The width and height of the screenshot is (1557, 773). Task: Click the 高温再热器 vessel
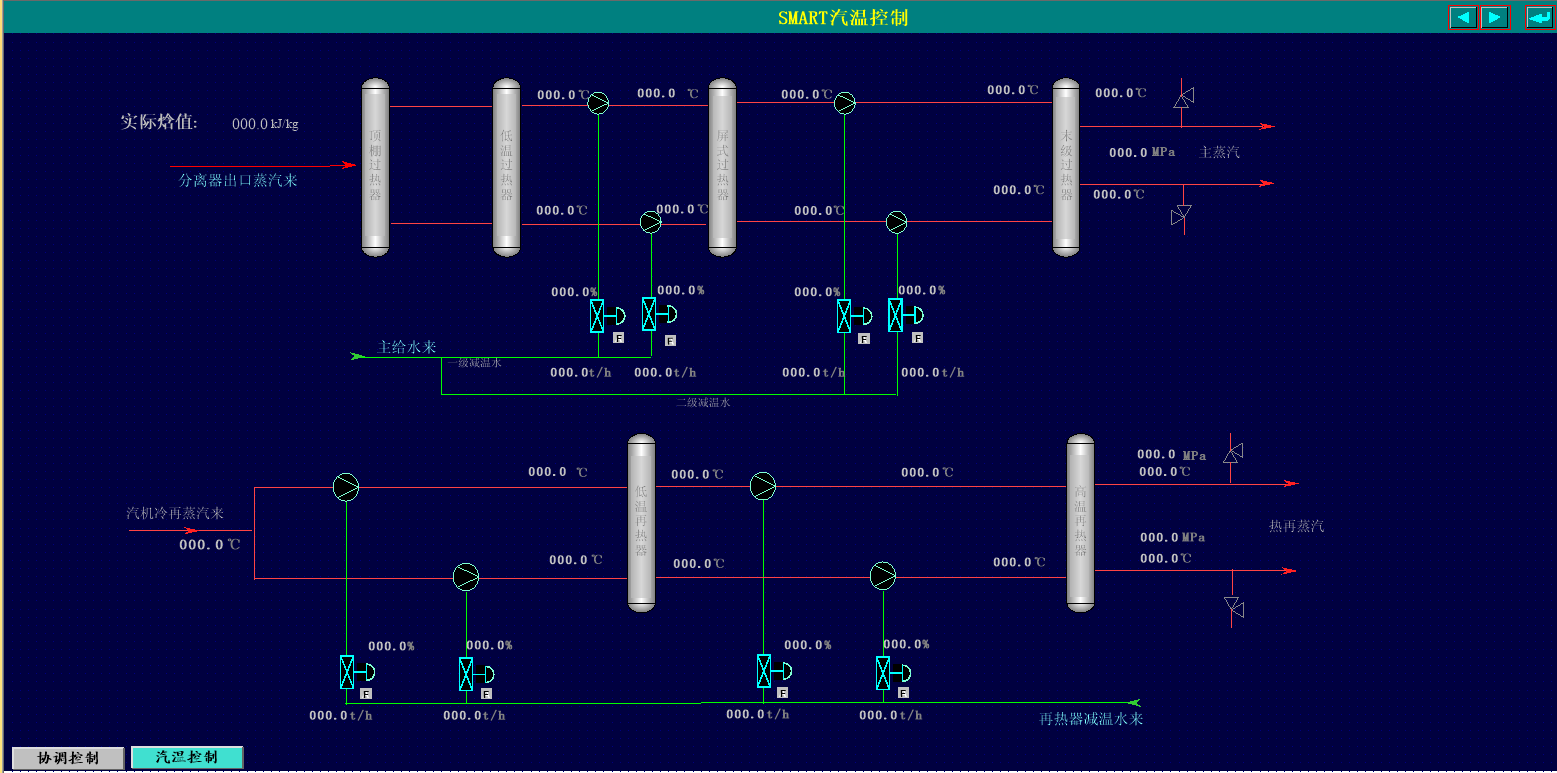click(1080, 522)
